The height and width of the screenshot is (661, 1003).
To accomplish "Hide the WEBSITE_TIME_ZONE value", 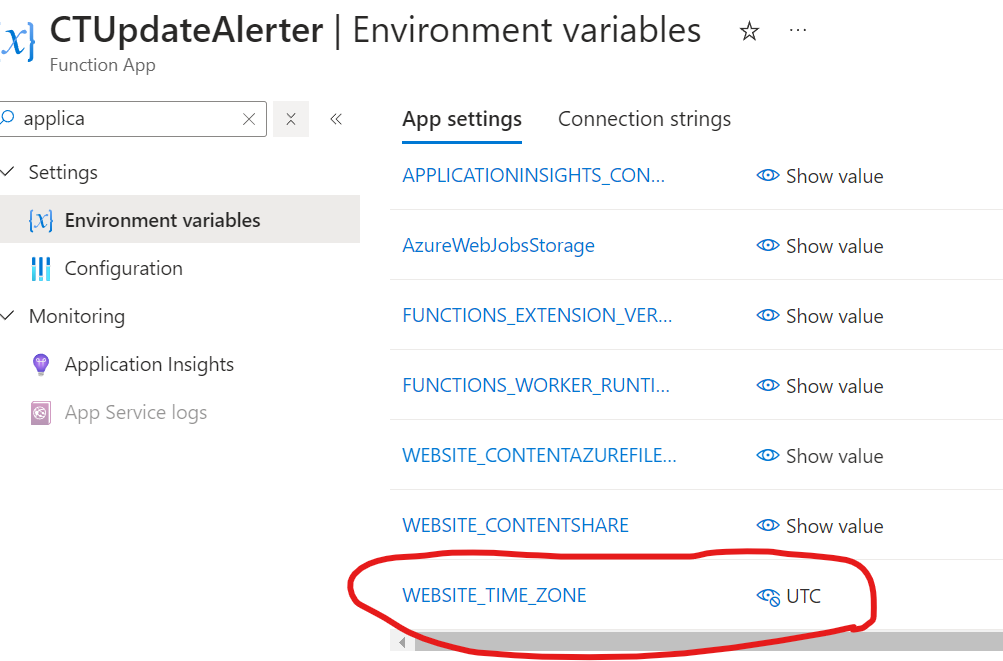I will click(x=768, y=596).
